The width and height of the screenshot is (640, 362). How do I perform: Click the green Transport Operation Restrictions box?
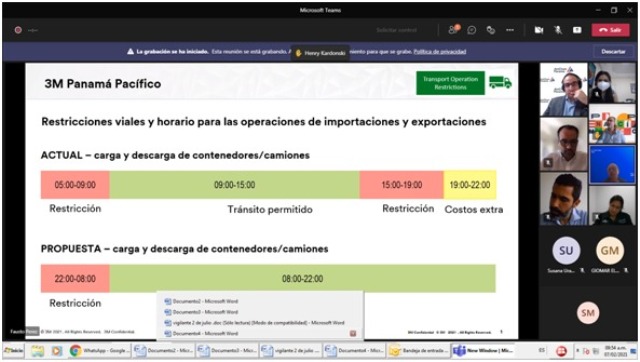point(450,83)
